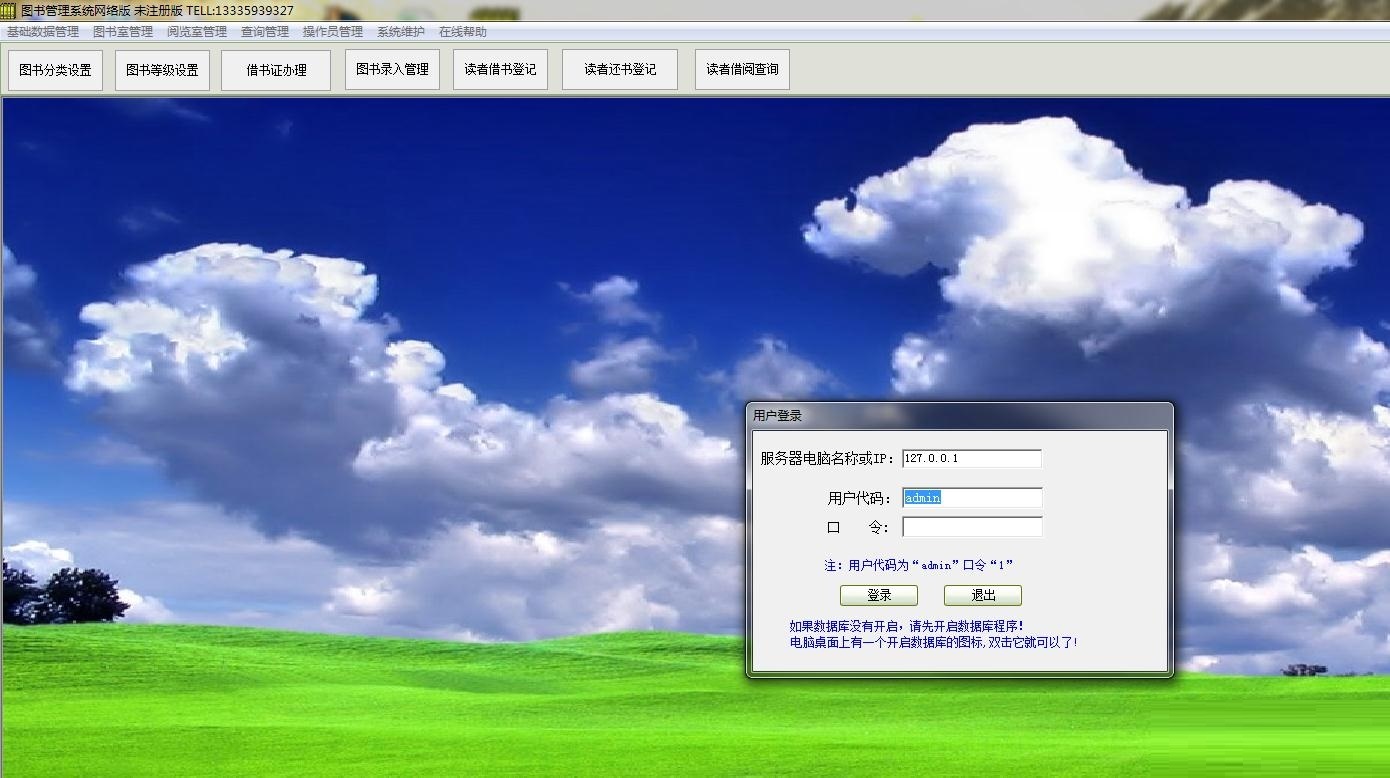Open 借书证办理 from the toolbar
The image size is (1390, 778).
[276, 70]
